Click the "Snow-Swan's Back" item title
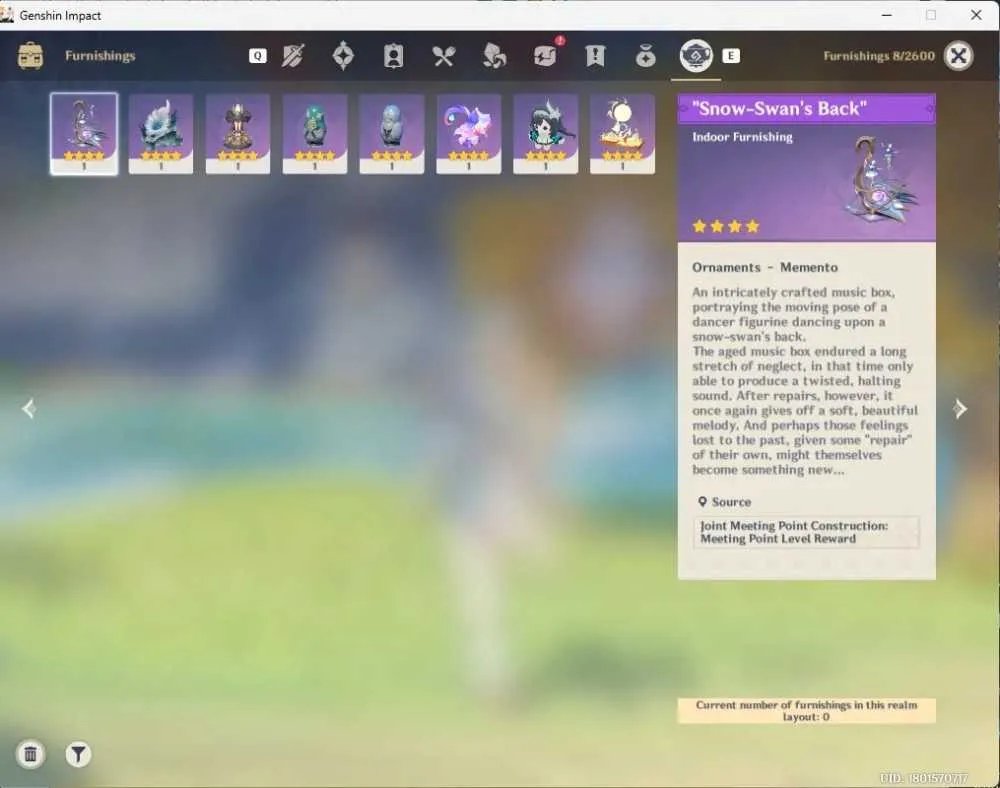This screenshot has height=788, width=1000. [779, 108]
